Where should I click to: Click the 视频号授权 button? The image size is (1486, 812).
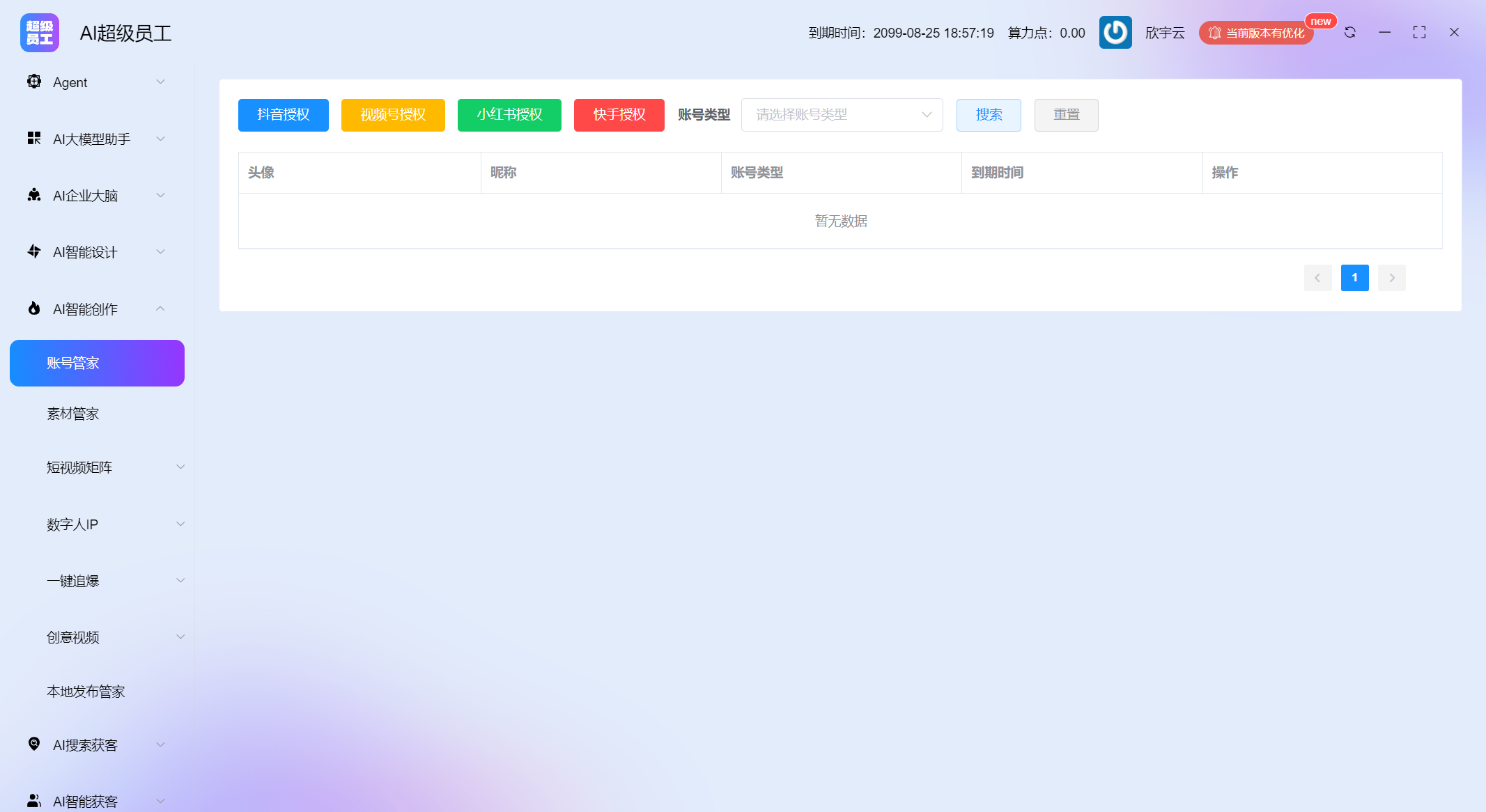[x=393, y=115]
